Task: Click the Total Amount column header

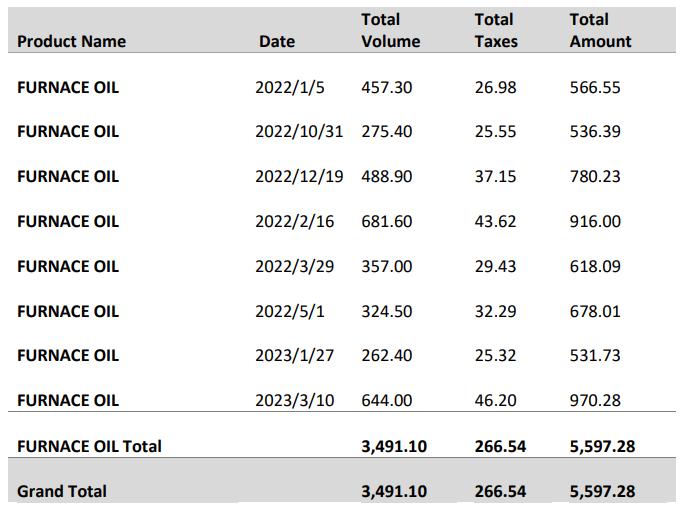Action: click(600, 30)
